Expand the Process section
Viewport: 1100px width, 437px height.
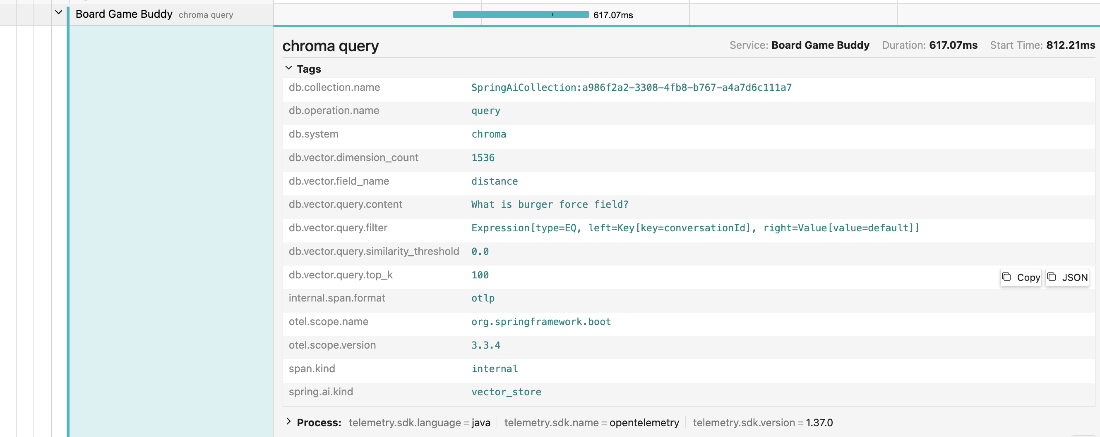click(288, 422)
